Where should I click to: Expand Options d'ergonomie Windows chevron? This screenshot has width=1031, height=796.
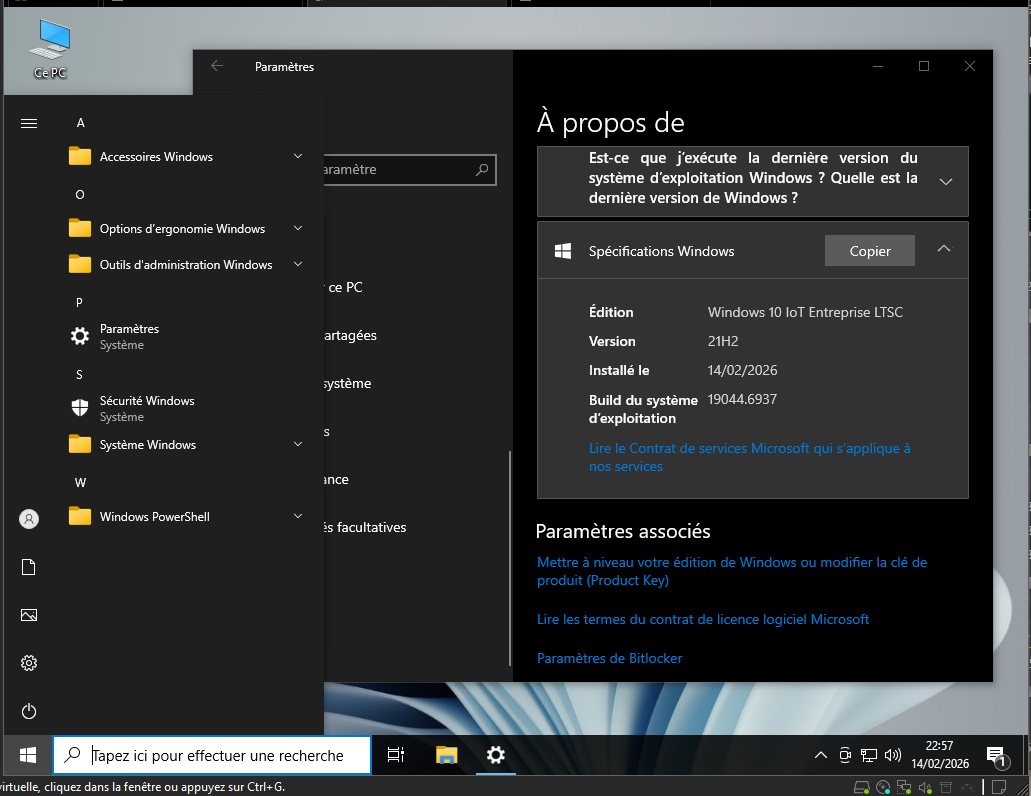[298, 228]
